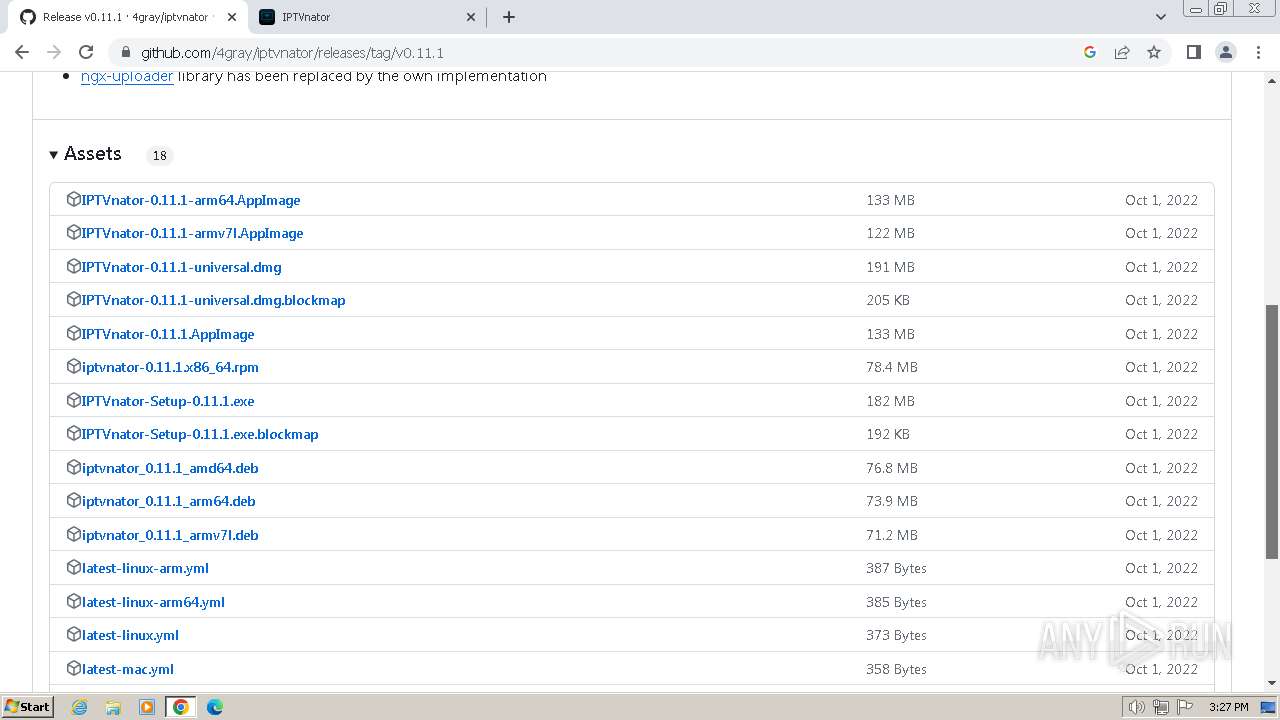The height and width of the screenshot is (720, 1280).
Task: Download iptvnator_0.11.1_armv7l.deb
Action: point(170,535)
